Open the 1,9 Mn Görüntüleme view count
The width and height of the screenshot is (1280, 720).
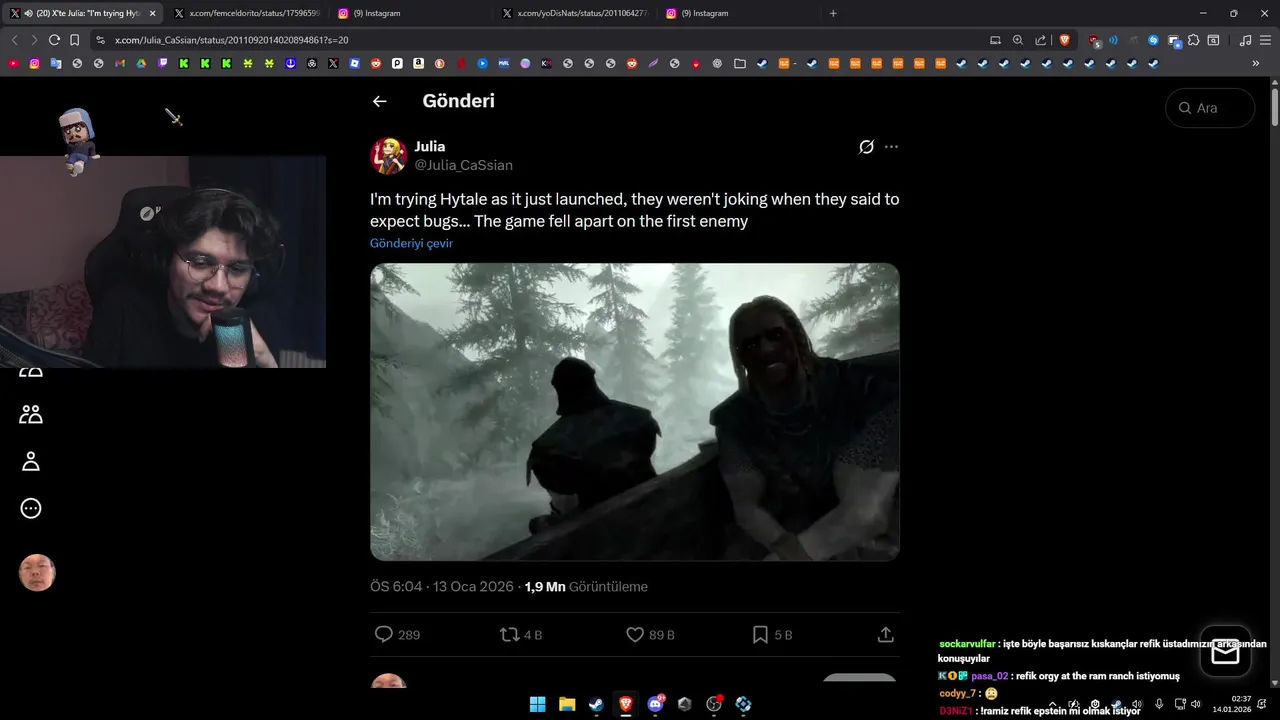586,587
